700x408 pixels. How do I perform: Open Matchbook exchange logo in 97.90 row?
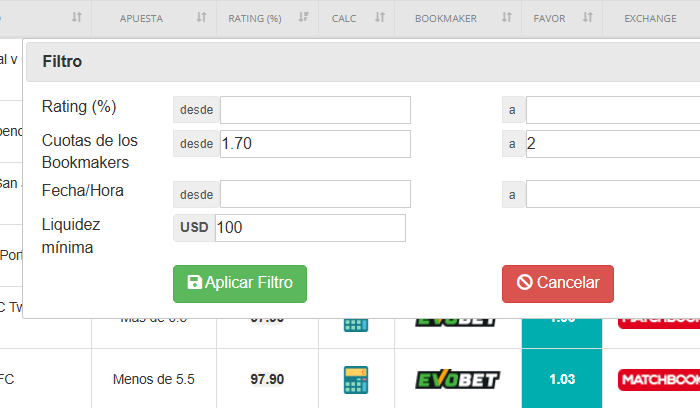point(659,380)
